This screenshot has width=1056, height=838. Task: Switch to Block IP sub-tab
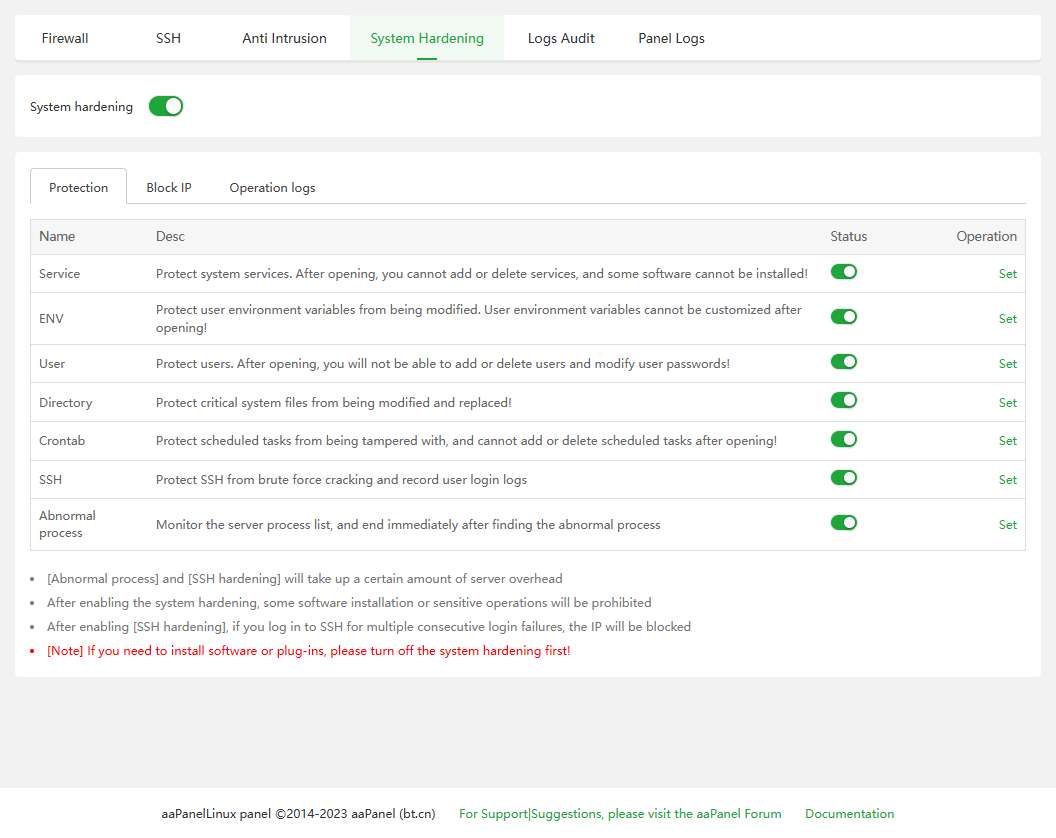click(x=169, y=187)
